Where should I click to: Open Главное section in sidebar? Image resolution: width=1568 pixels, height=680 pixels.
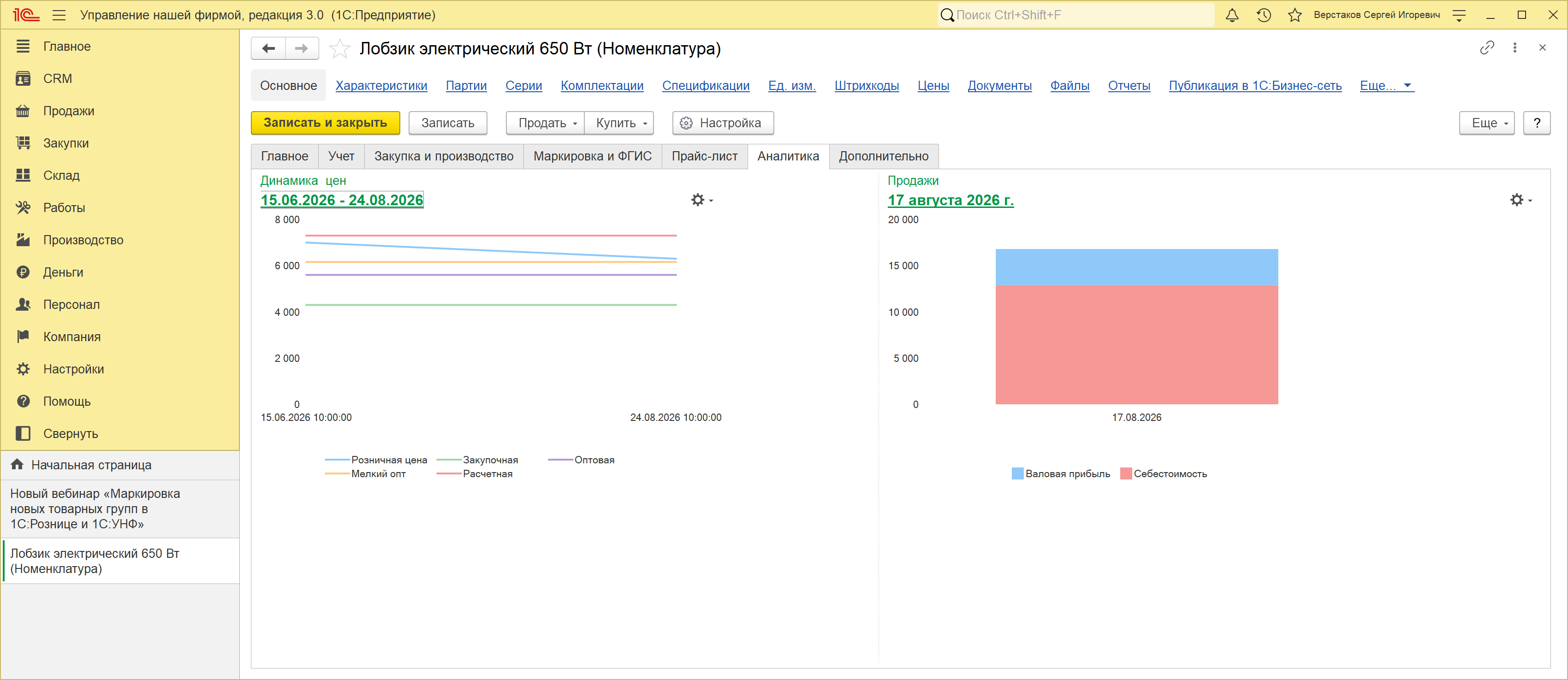pos(120,46)
